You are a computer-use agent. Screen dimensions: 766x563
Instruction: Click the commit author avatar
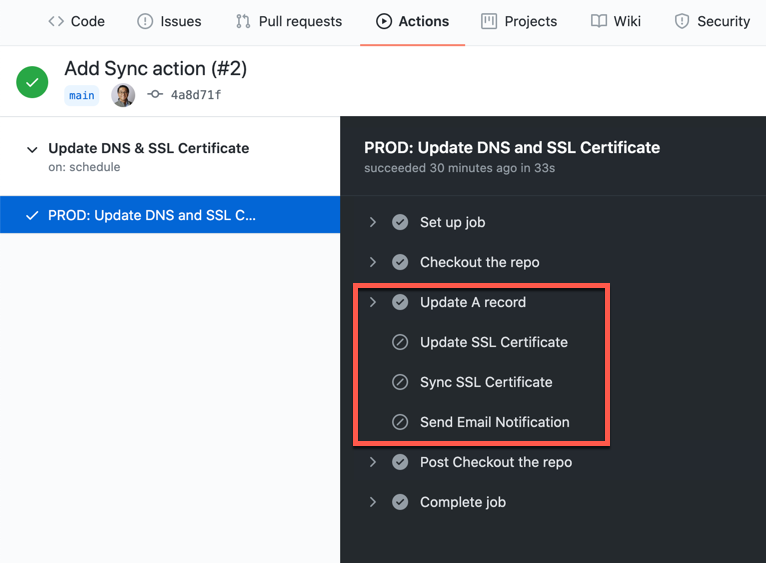pos(123,95)
